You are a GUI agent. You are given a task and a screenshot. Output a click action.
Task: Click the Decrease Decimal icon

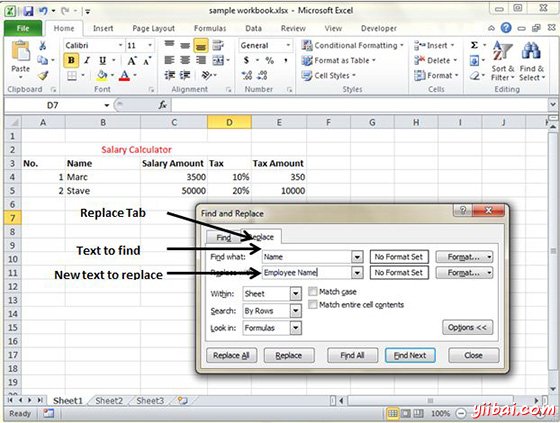point(262,75)
